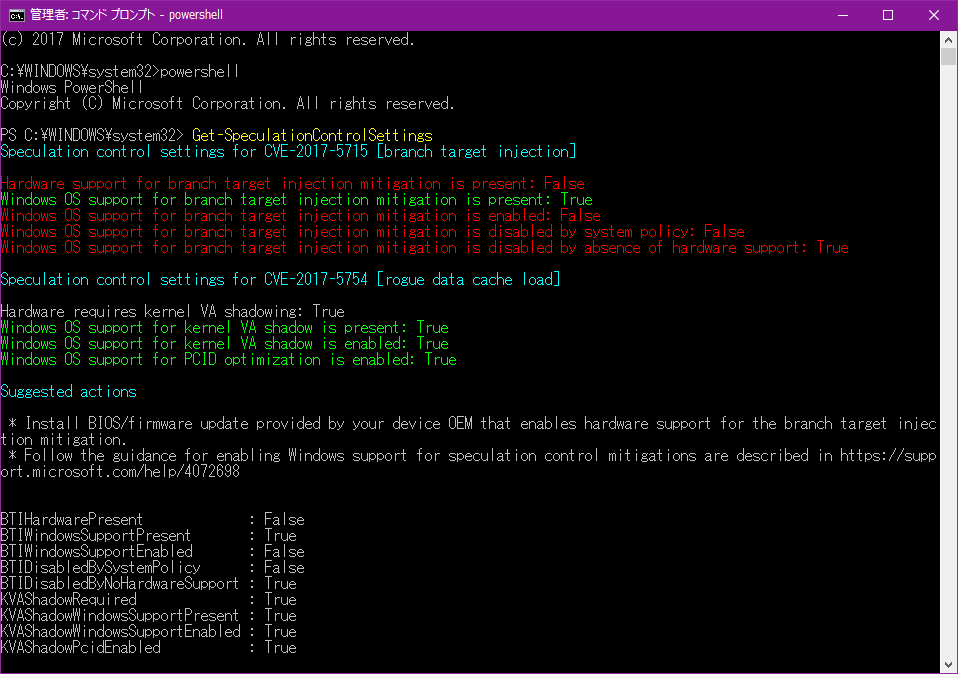Viewport: 958px width, 674px height.
Task: Click the BTIDisabledBySystemPolicy output row
Action: point(152,568)
